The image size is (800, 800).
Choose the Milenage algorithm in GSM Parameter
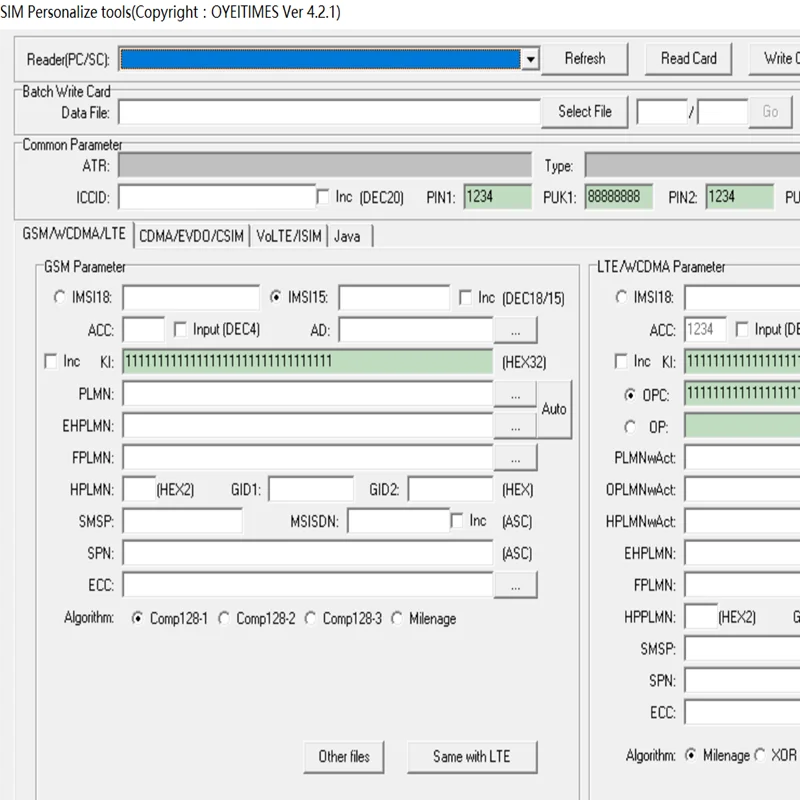click(398, 619)
